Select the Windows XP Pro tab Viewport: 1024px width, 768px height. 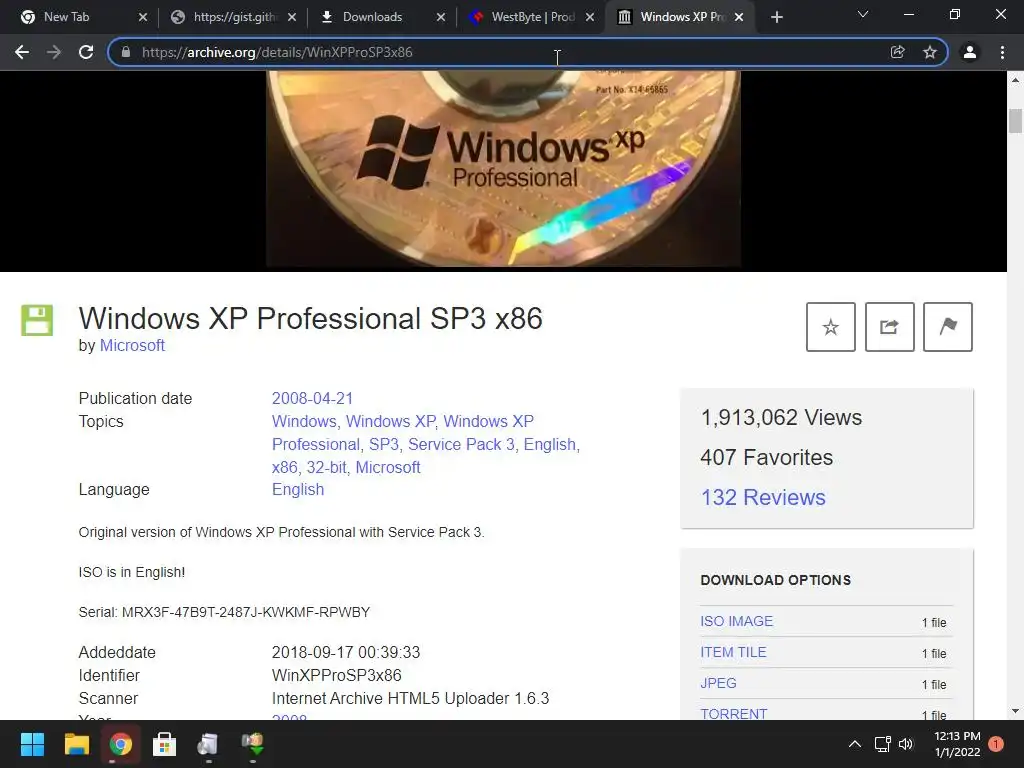tap(682, 17)
